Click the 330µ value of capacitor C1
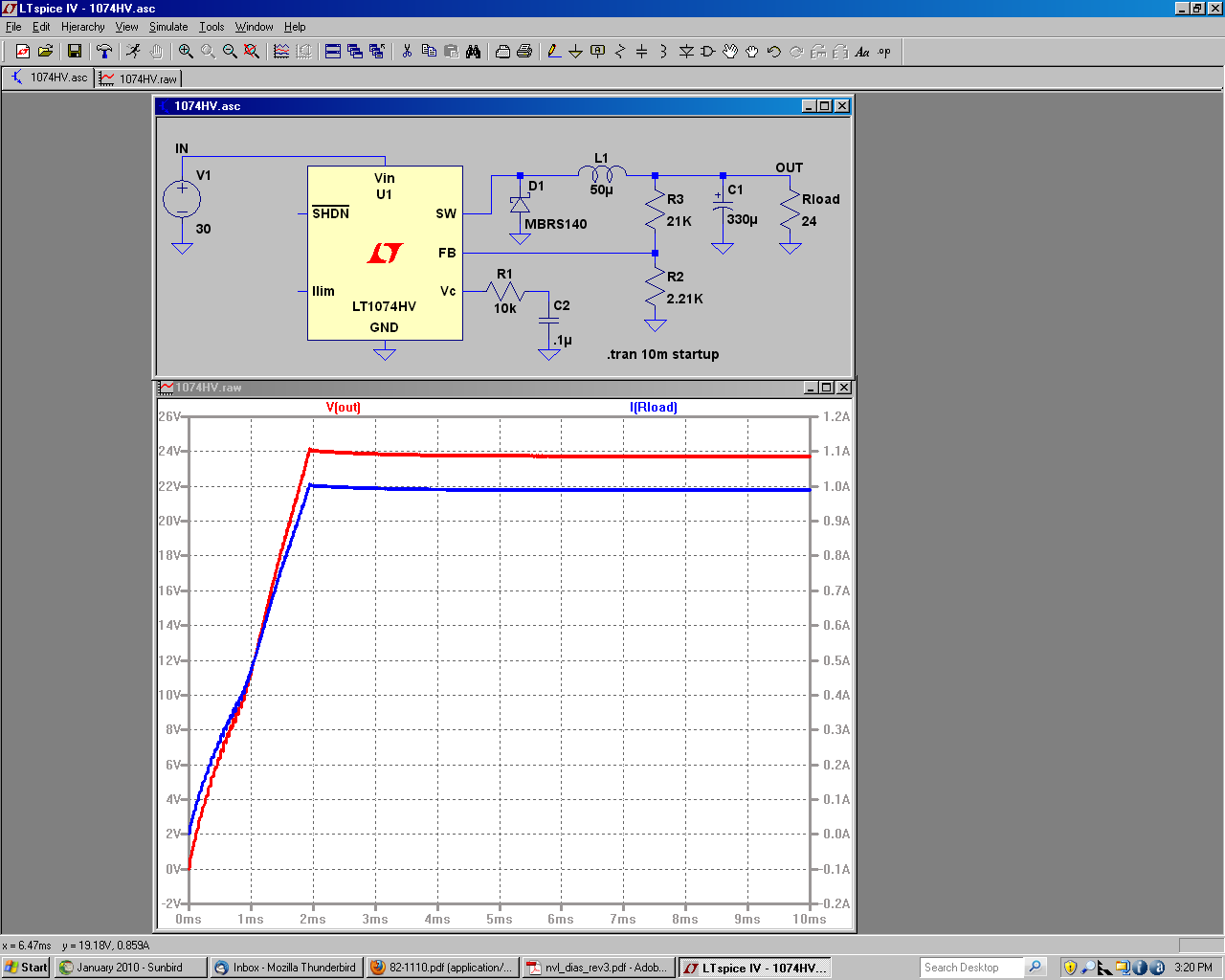 (x=742, y=219)
